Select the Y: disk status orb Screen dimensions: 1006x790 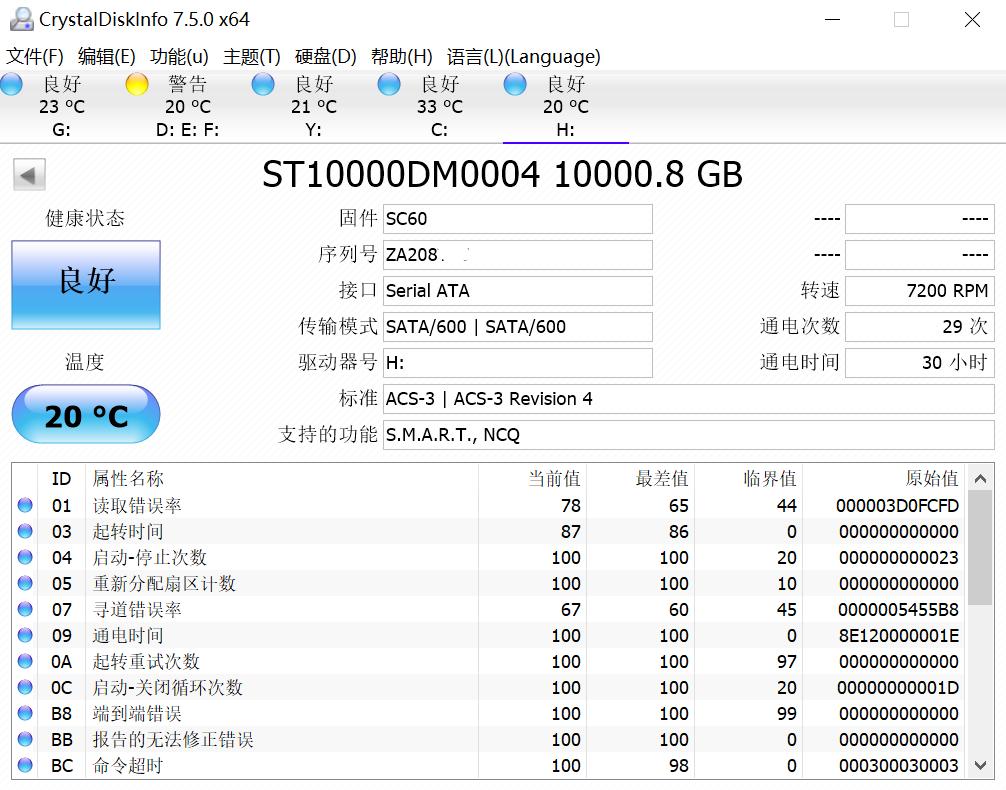[x=263, y=84]
